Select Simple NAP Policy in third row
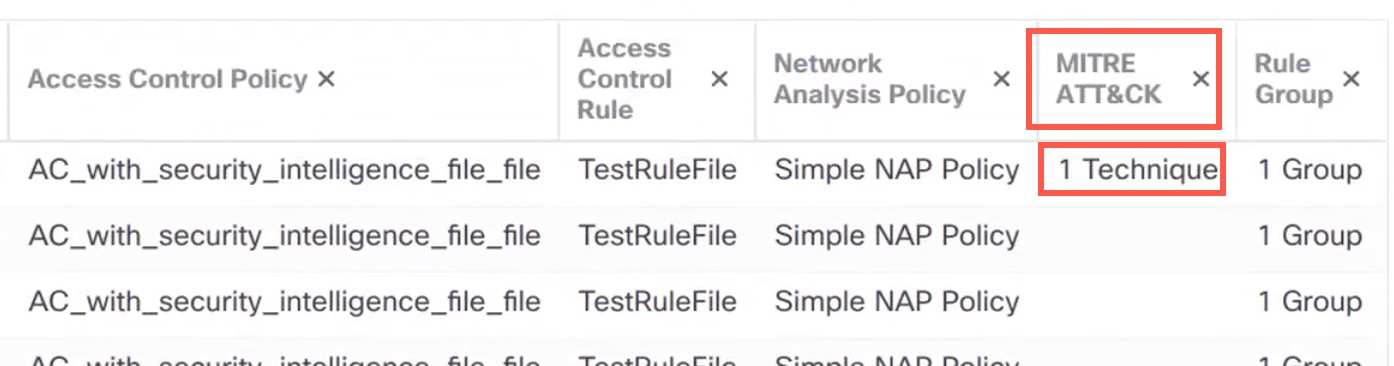The width and height of the screenshot is (1394, 366). (897, 301)
